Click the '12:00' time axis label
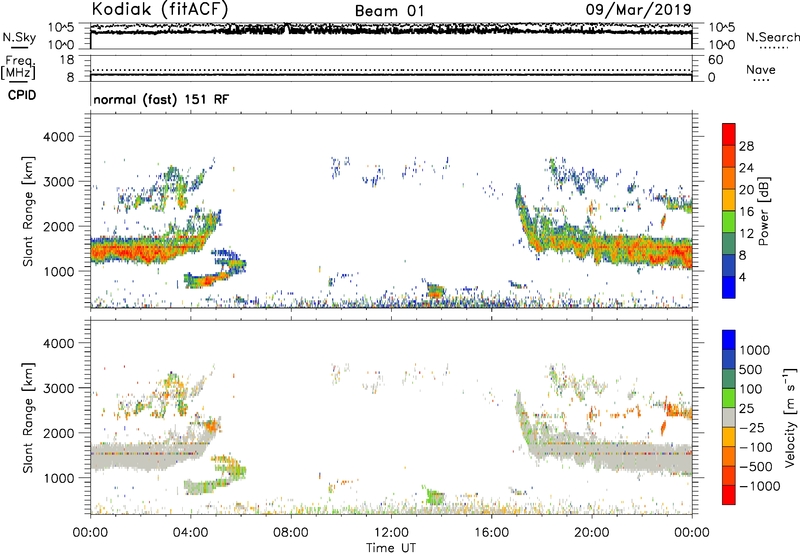This screenshot has width=800, height=554. click(391, 533)
